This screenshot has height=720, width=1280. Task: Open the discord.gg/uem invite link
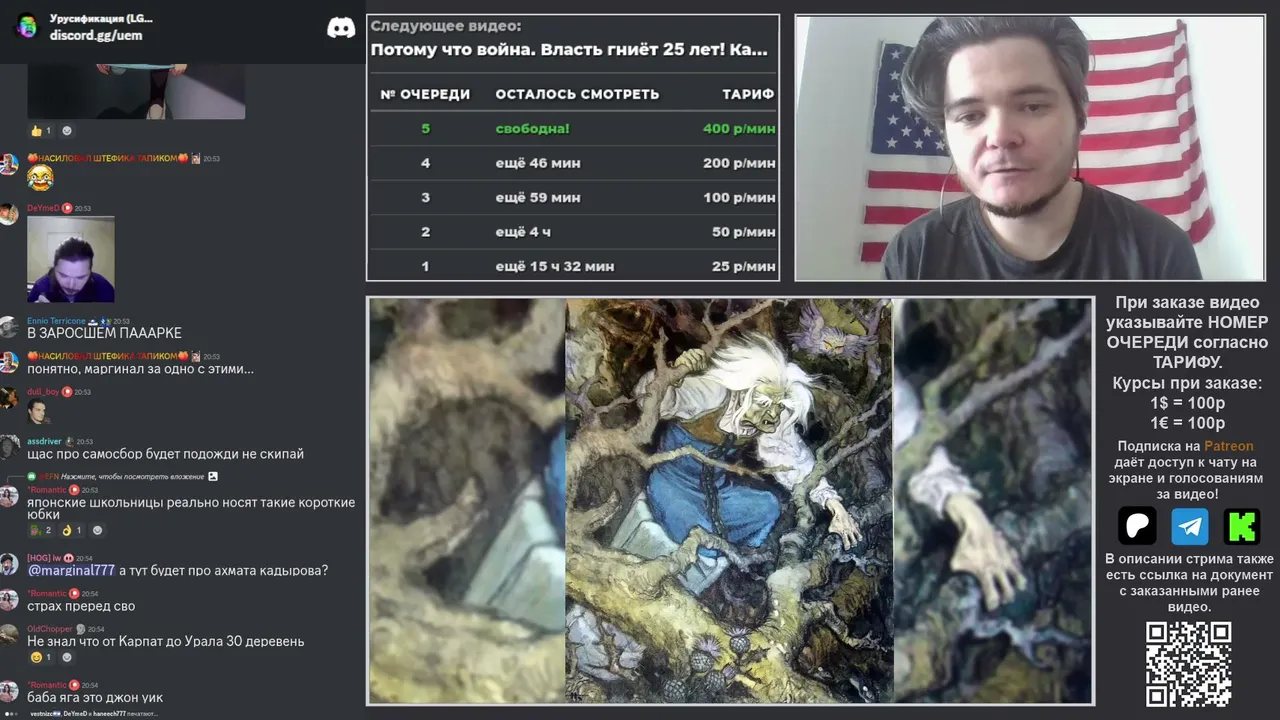96,36
